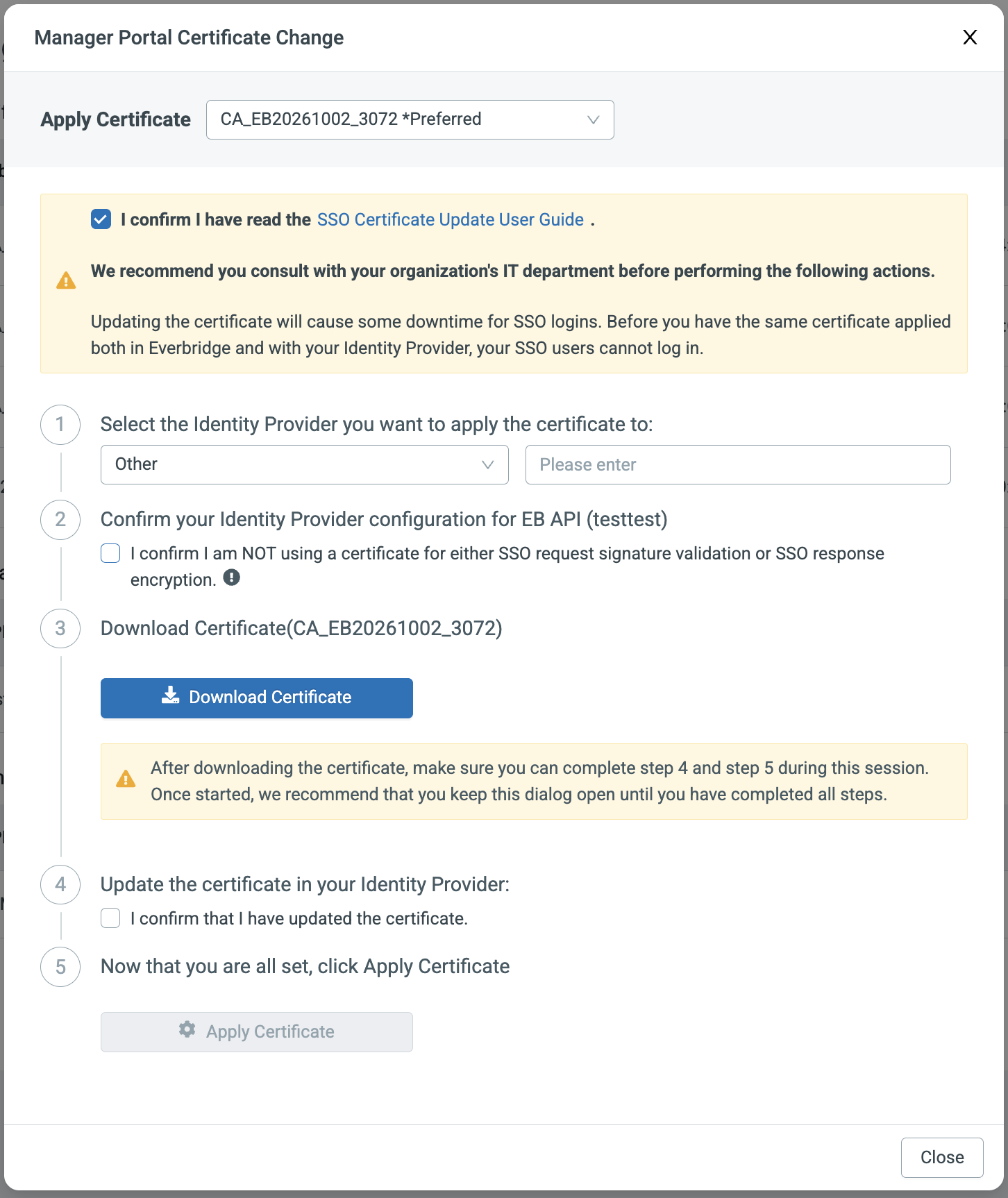Click the gear icon on Apply Certificate
Viewport: 1008px width, 1198px height.
pos(187,1030)
